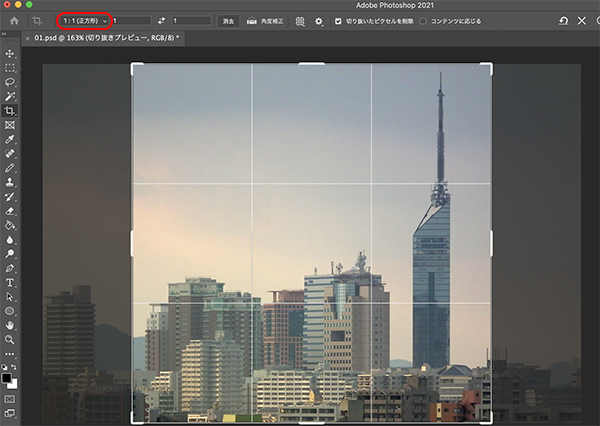
Task: Select the Move tool
Action: point(10,53)
